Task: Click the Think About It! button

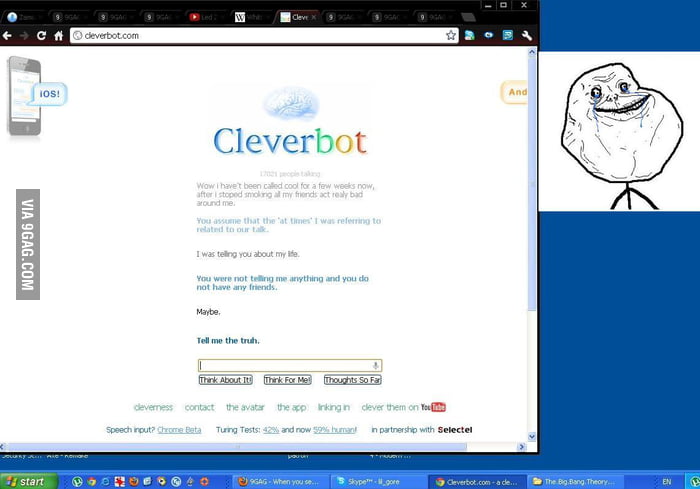Action: tap(225, 380)
